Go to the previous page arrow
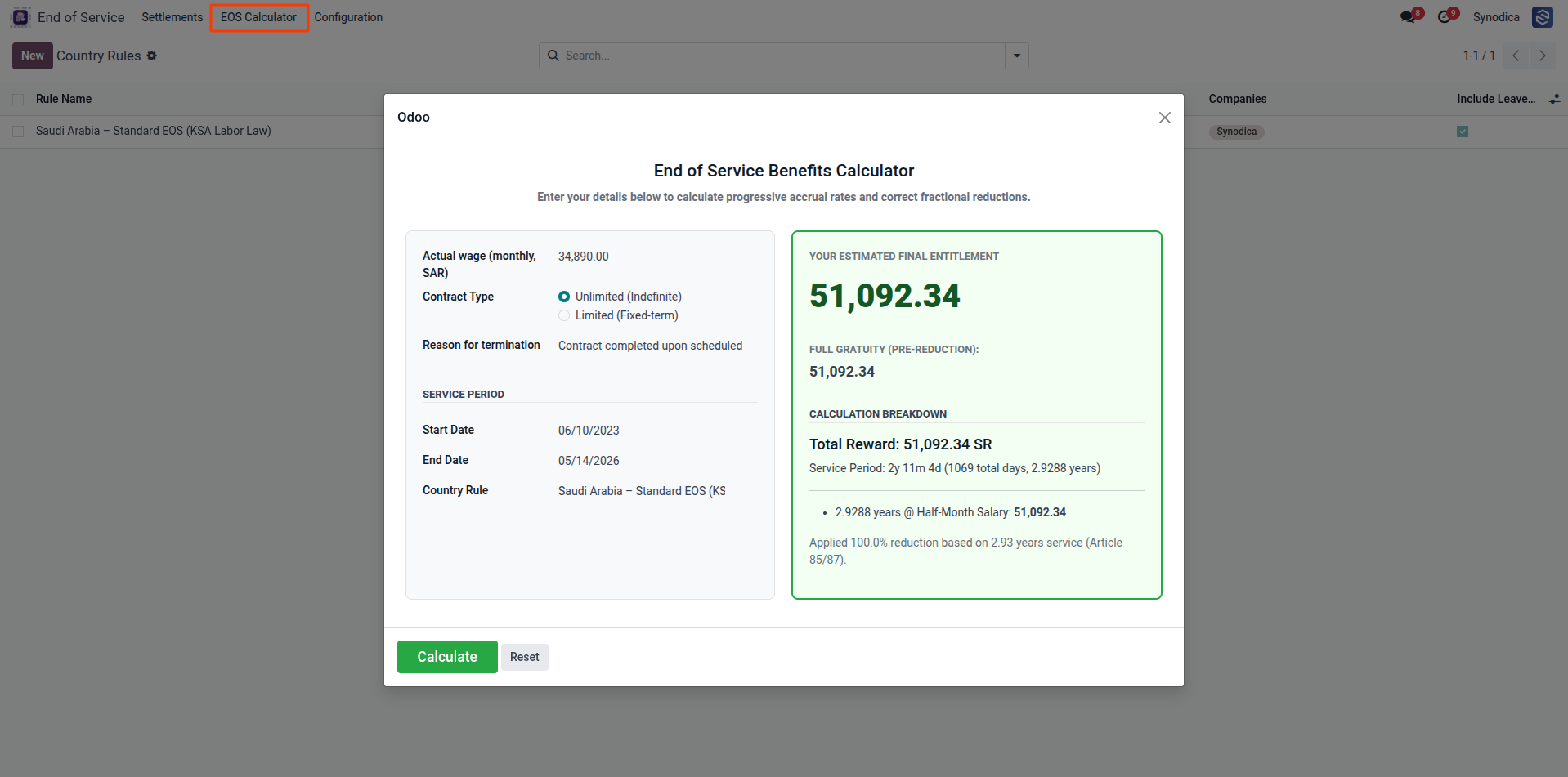 pos(1516,56)
